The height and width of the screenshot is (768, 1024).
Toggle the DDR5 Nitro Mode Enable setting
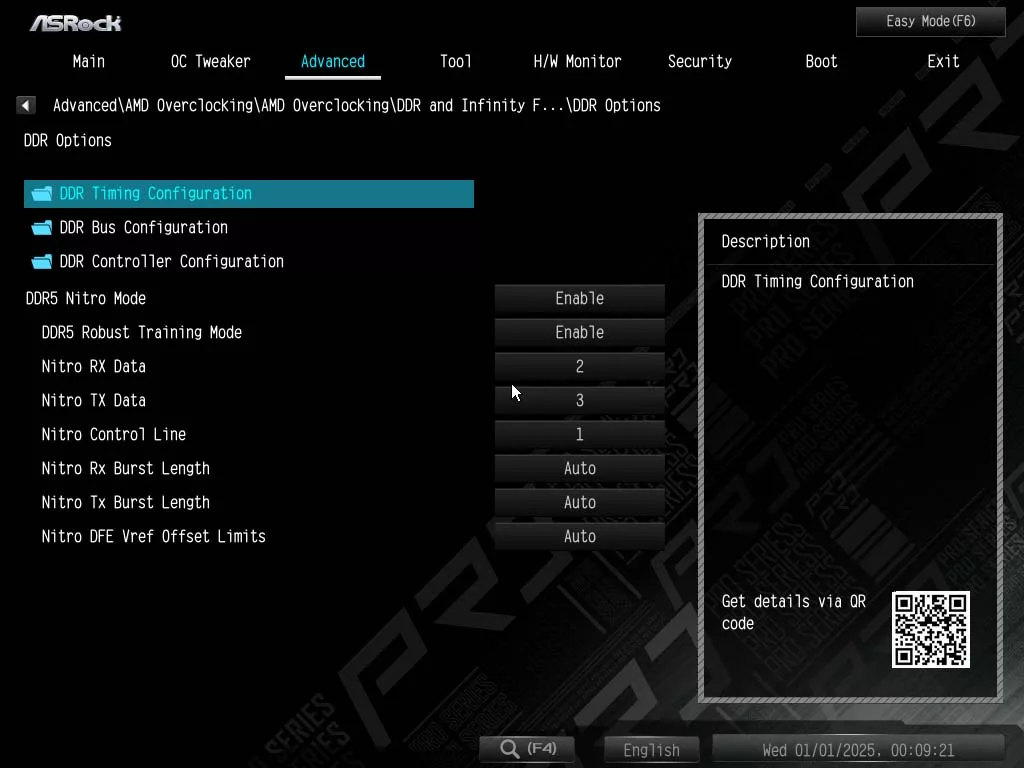pos(579,298)
